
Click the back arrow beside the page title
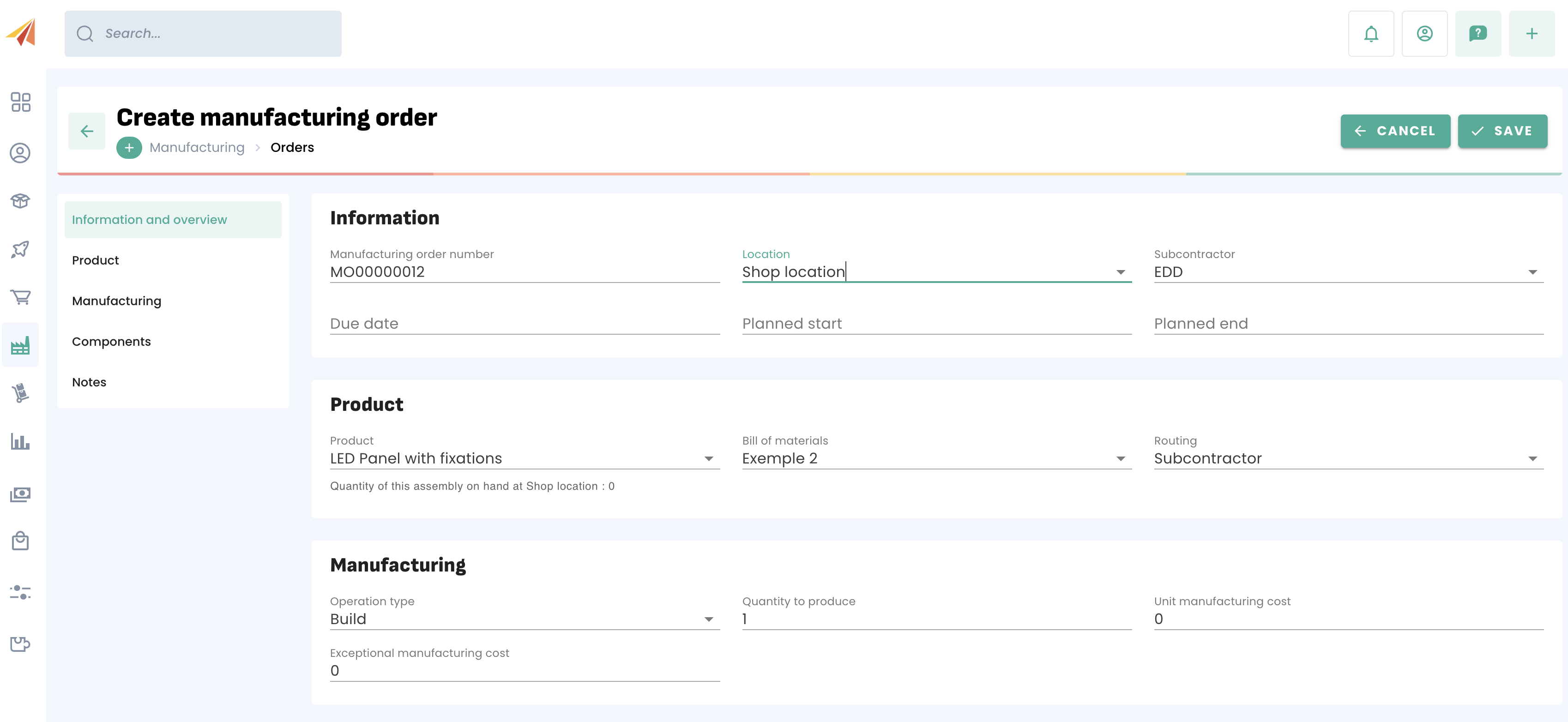click(87, 131)
